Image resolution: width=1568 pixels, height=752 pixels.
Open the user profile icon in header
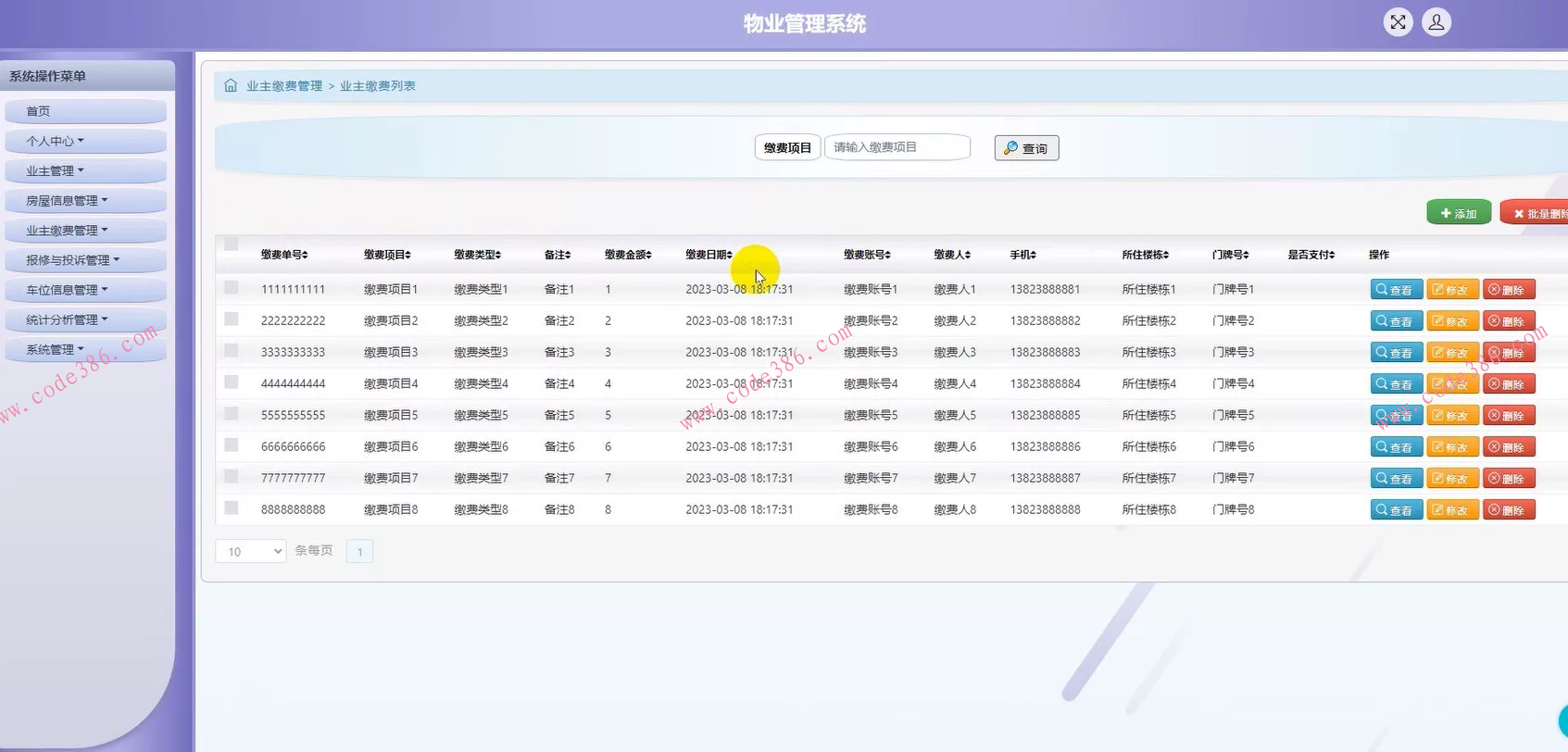pos(1436,22)
